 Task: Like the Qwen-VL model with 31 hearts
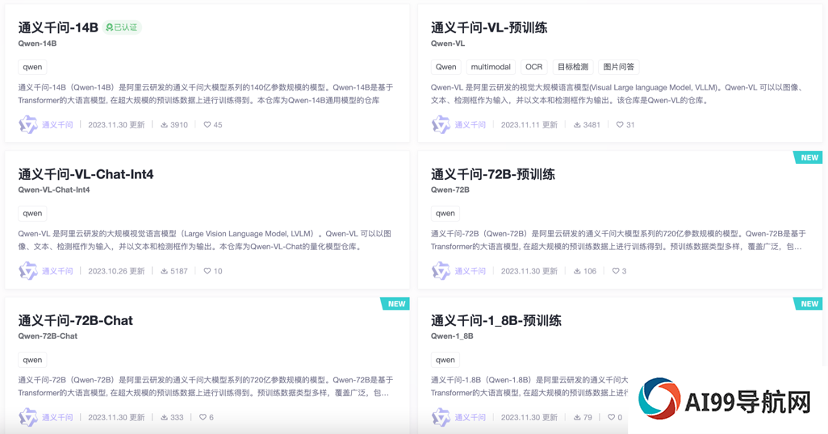tap(619, 125)
